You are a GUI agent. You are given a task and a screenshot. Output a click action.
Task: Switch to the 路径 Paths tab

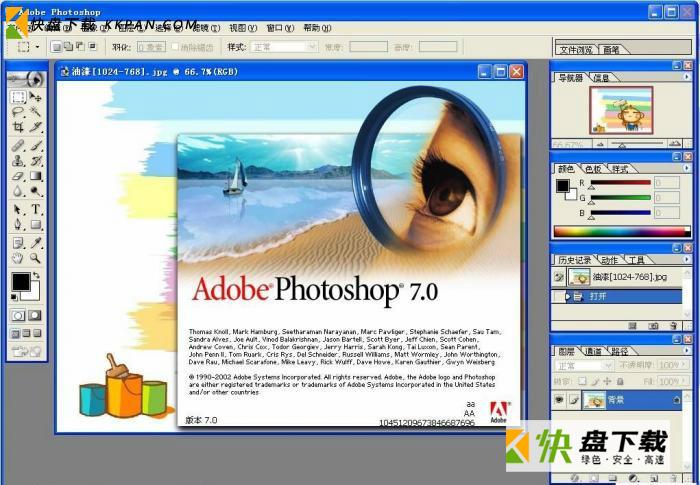coord(620,351)
